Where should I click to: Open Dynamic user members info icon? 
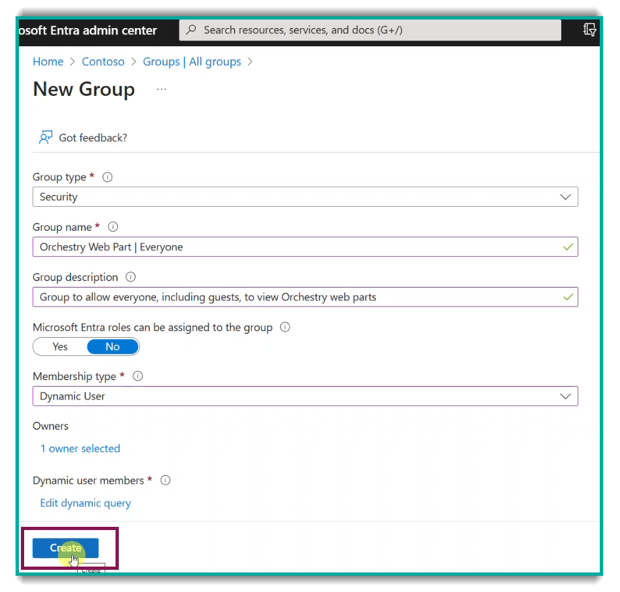[165, 480]
